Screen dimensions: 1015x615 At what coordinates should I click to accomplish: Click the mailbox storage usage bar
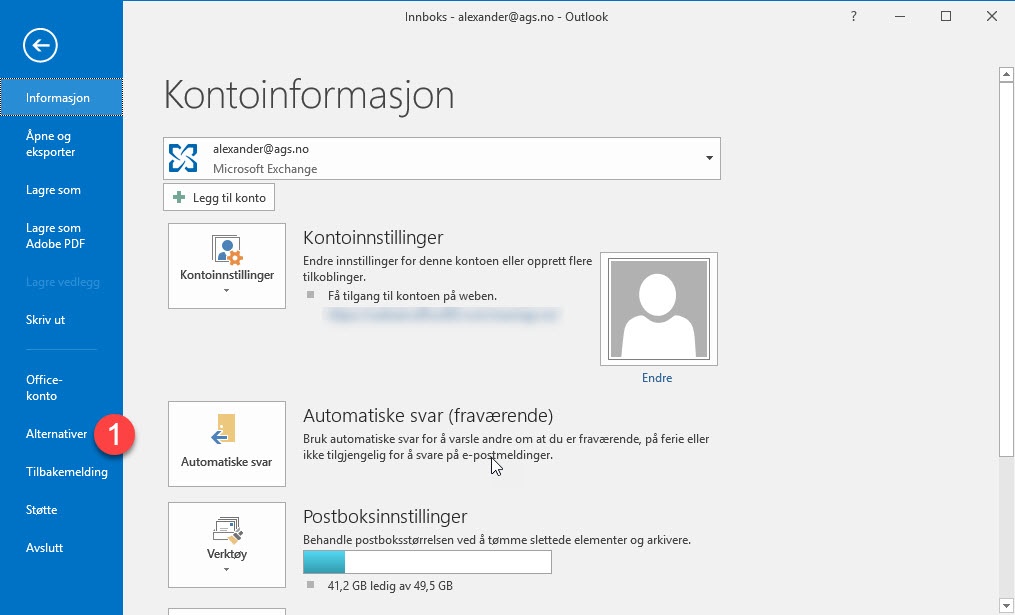click(x=427, y=562)
